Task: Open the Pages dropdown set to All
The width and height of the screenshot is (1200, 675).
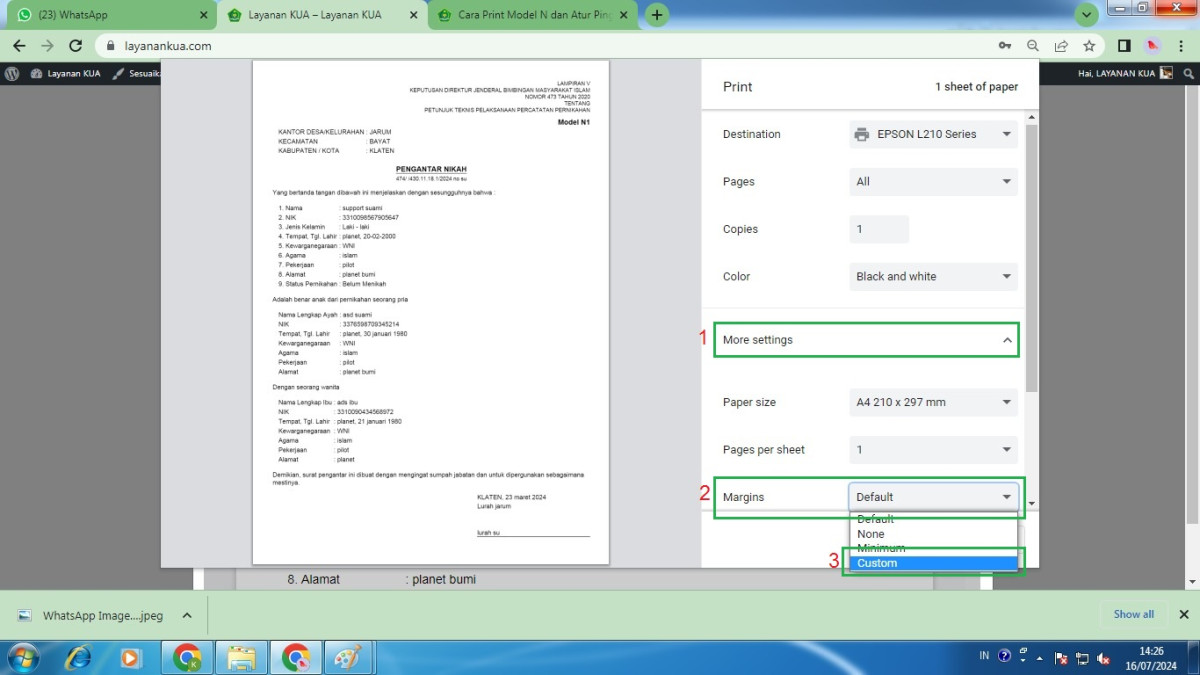Action: click(933, 181)
